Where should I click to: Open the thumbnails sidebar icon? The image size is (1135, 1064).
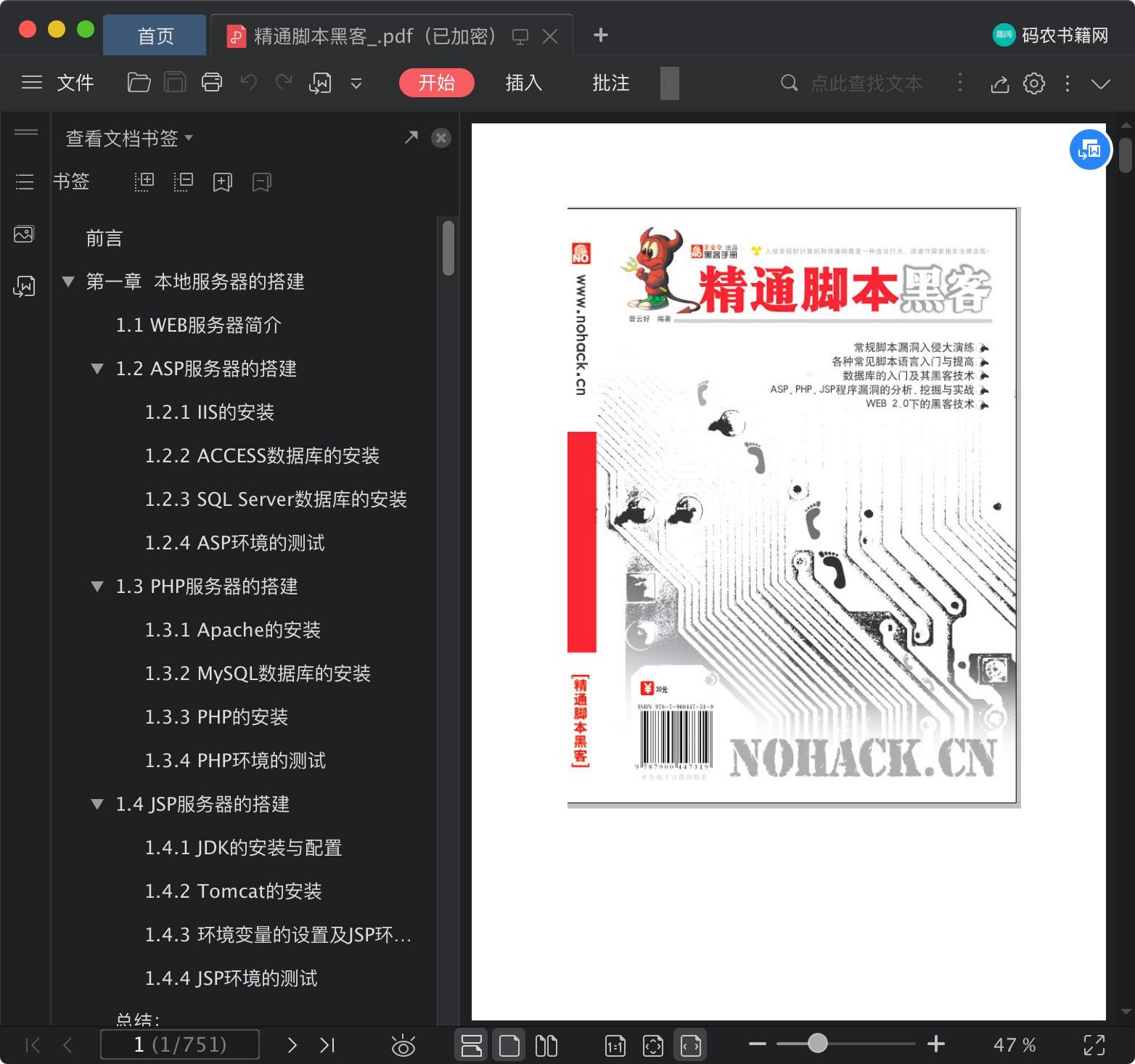pos(25,234)
